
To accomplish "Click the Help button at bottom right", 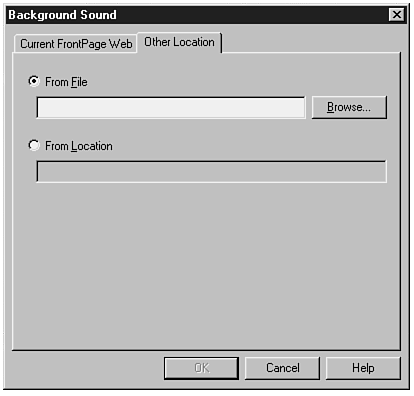I will (363, 368).
